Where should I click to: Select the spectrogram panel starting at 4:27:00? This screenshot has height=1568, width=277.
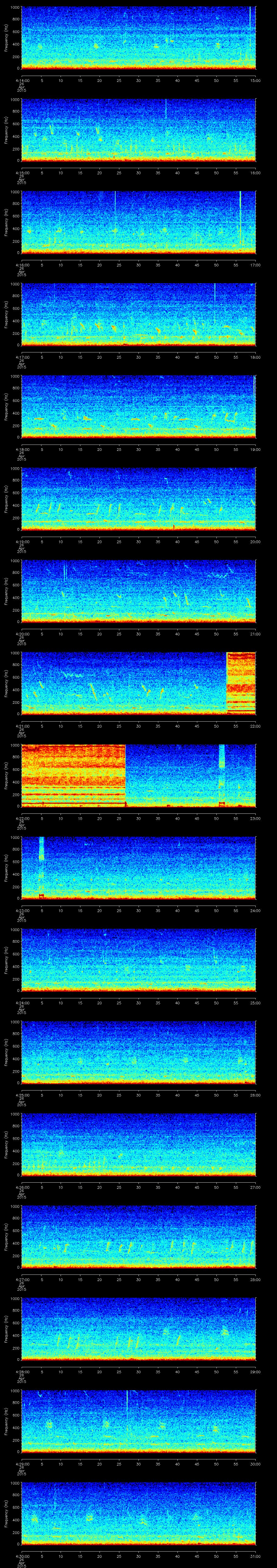(x=138, y=1237)
